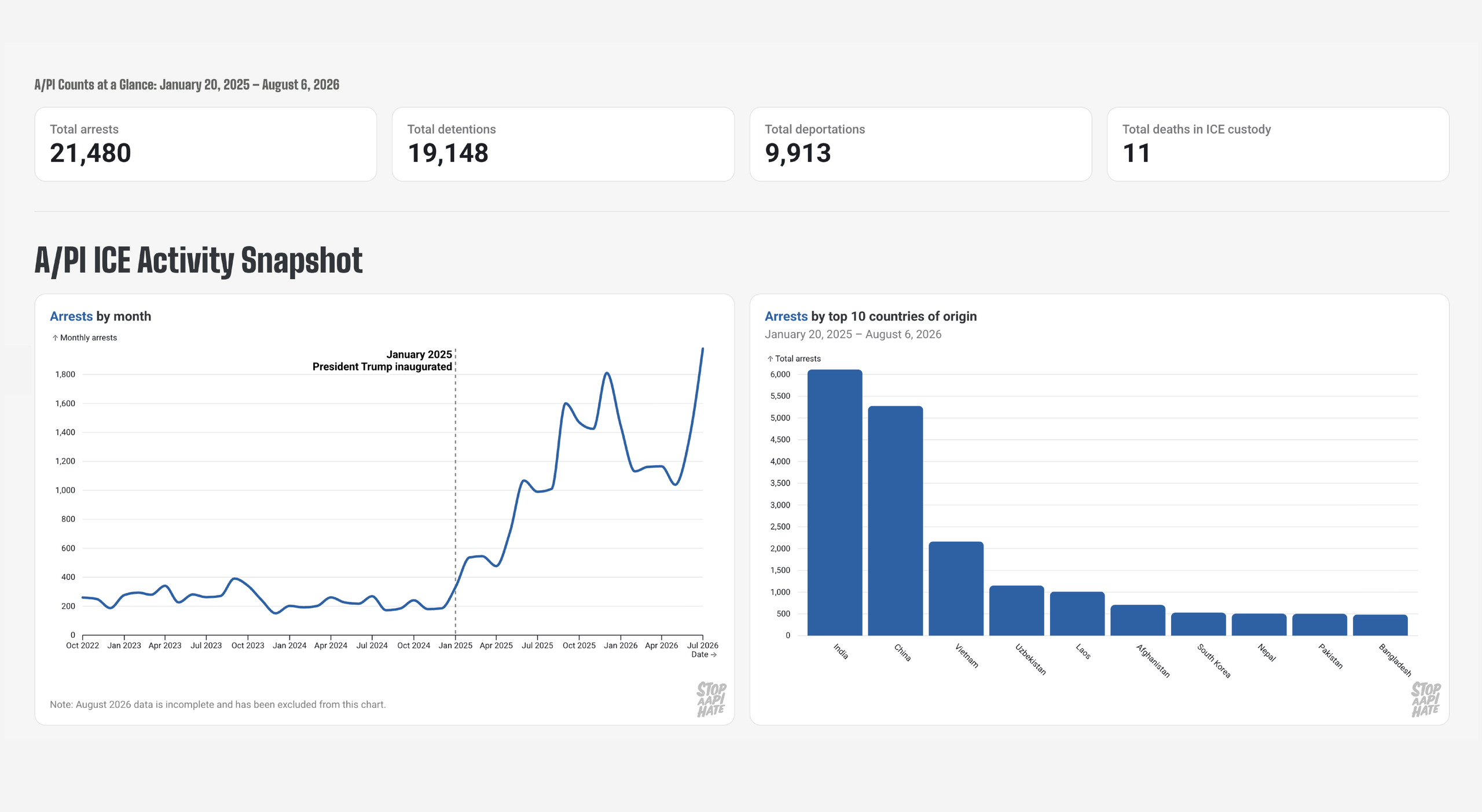Click the Arrests link in countries of origin title
Viewport: 1482px width, 812px height.
[x=786, y=316]
